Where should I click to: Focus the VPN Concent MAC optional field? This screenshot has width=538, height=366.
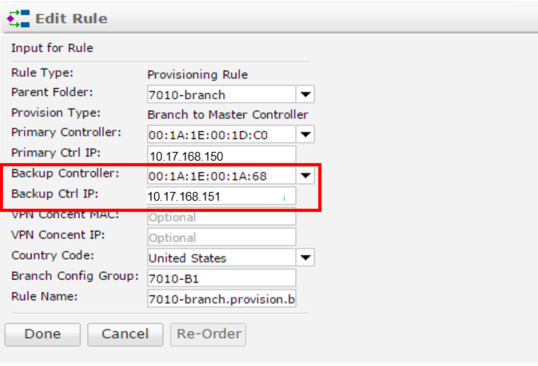coord(221,217)
